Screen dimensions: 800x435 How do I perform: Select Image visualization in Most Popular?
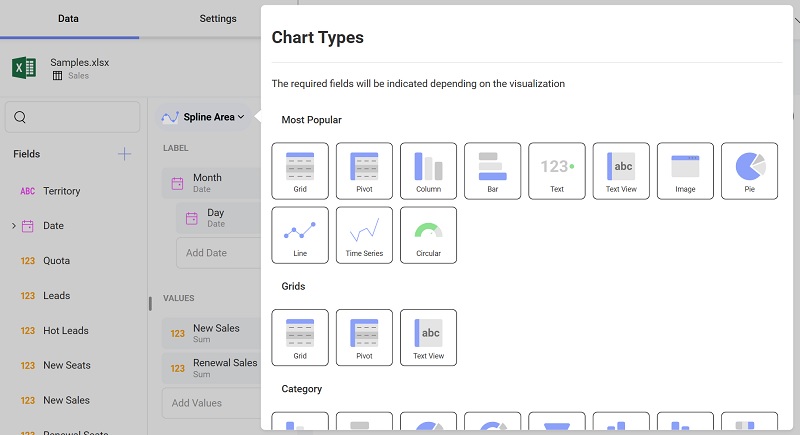click(x=685, y=171)
